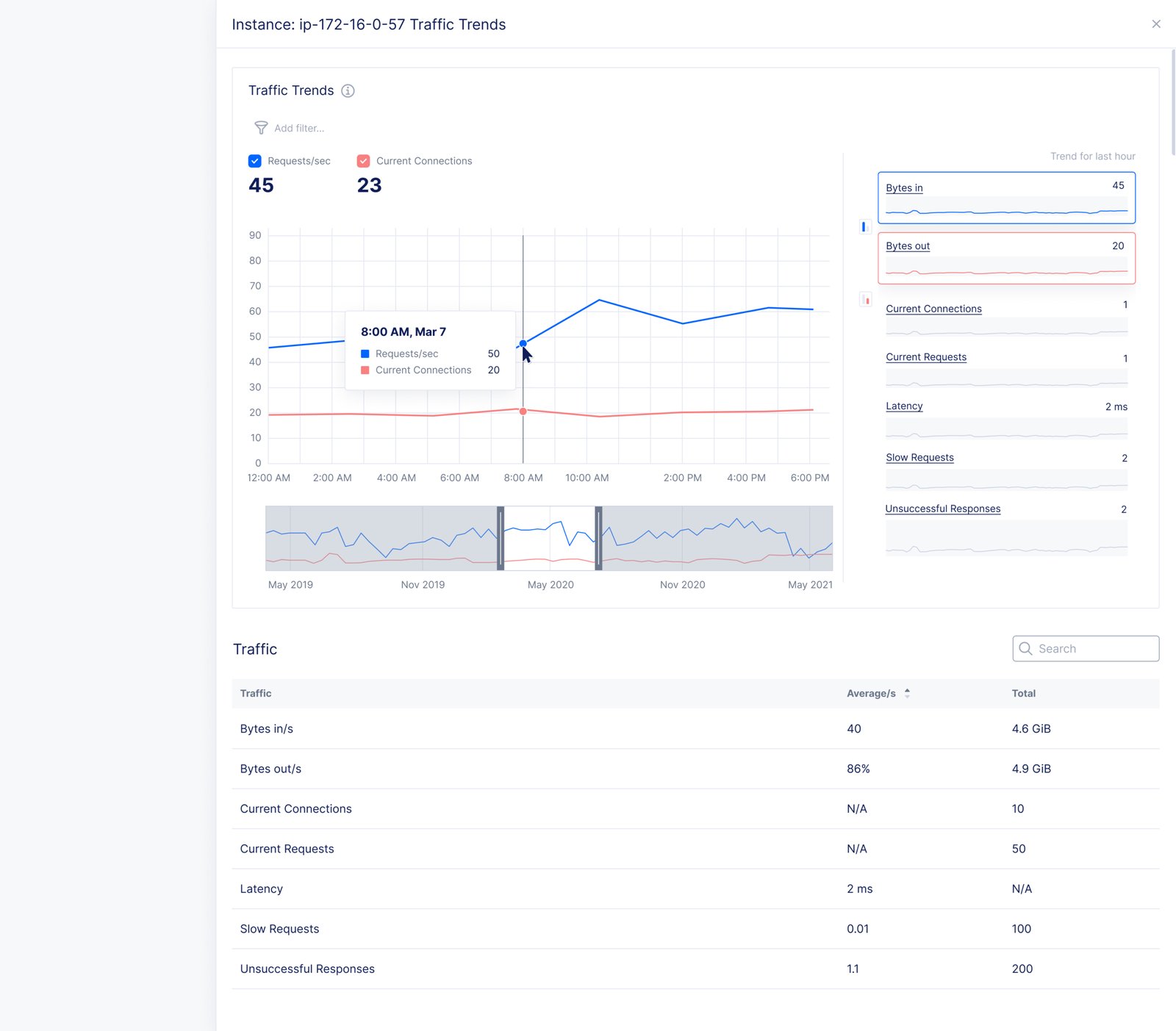
Task: Select the Slow Requests metric link
Action: pos(919,458)
